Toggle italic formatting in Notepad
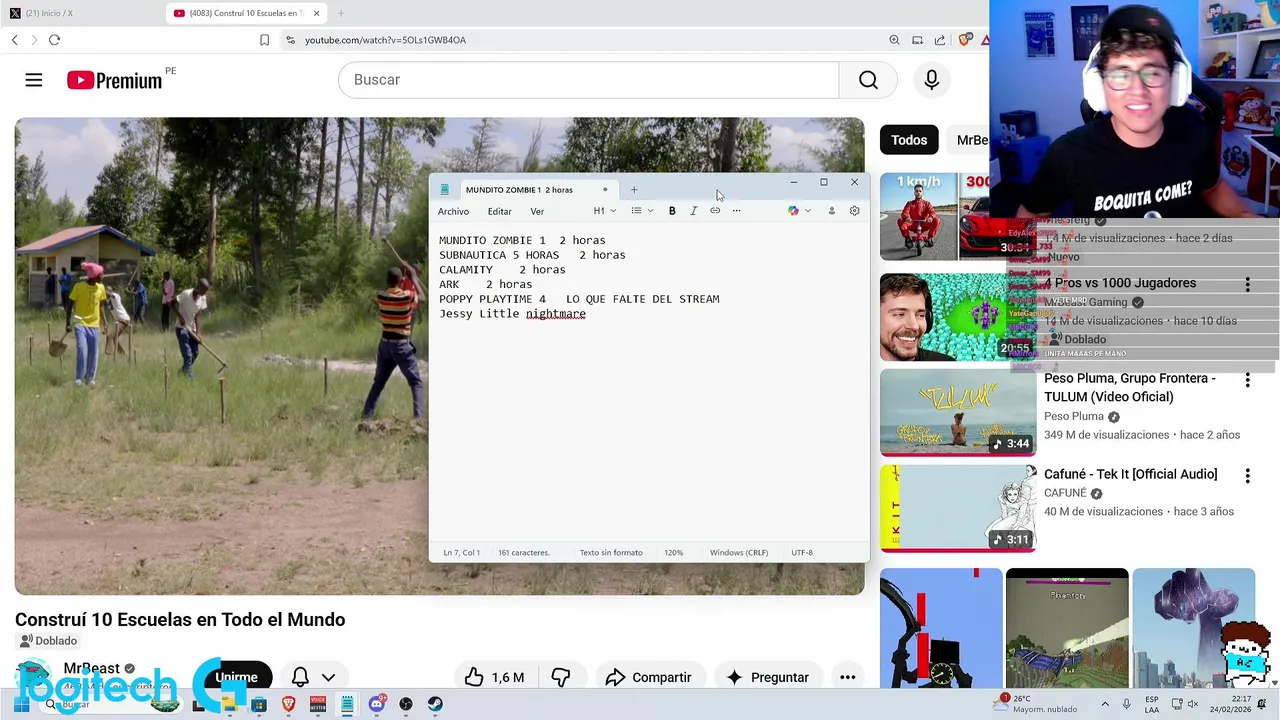Image resolution: width=1280 pixels, height=720 pixels. tap(693, 211)
